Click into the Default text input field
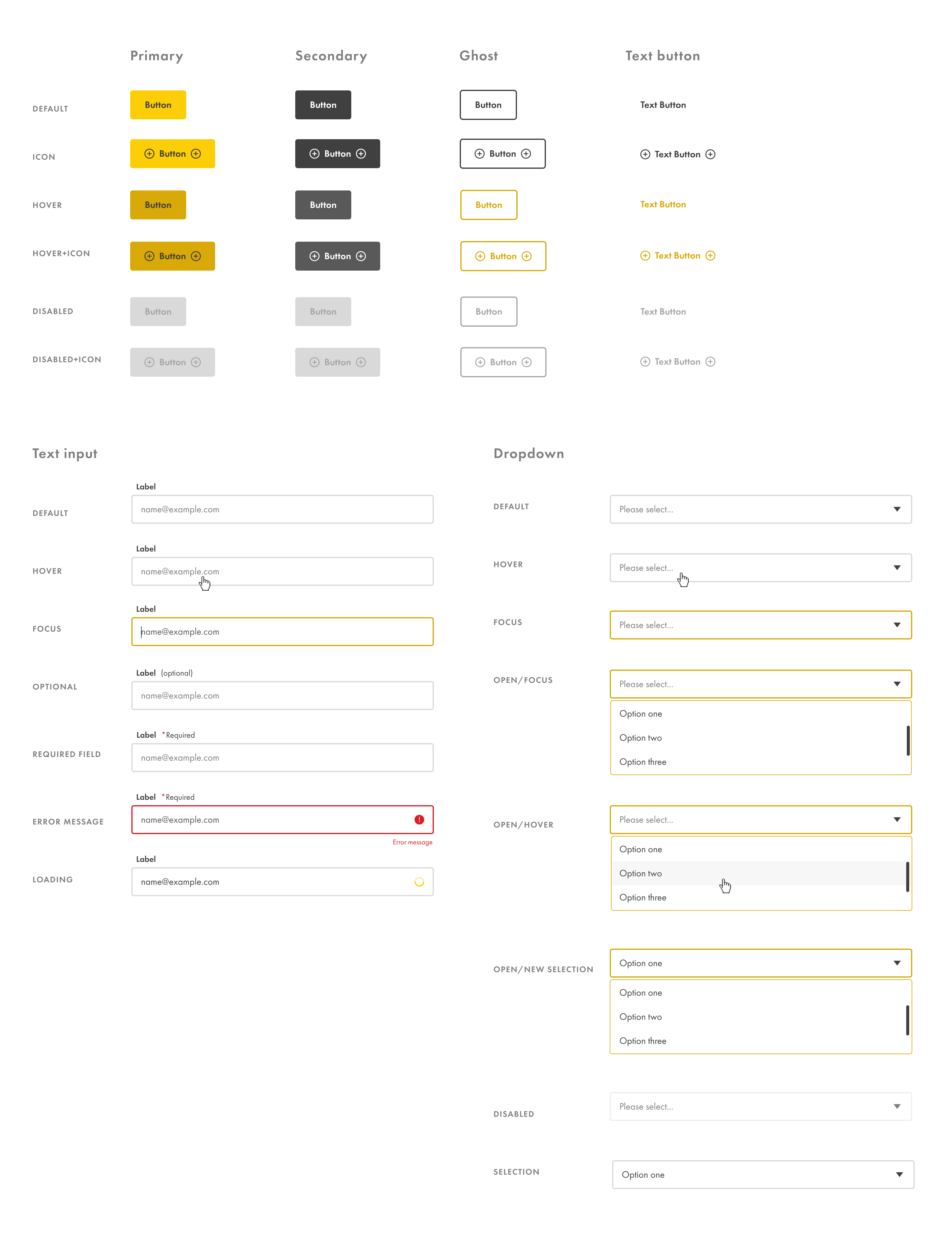952x1253 pixels. pos(282,509)
